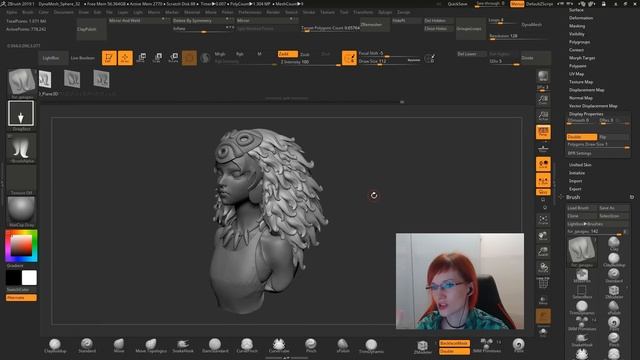This screenshot has width=640, height=360.
Task: Toggle Rgb paint mode
Action: (240, 54)
